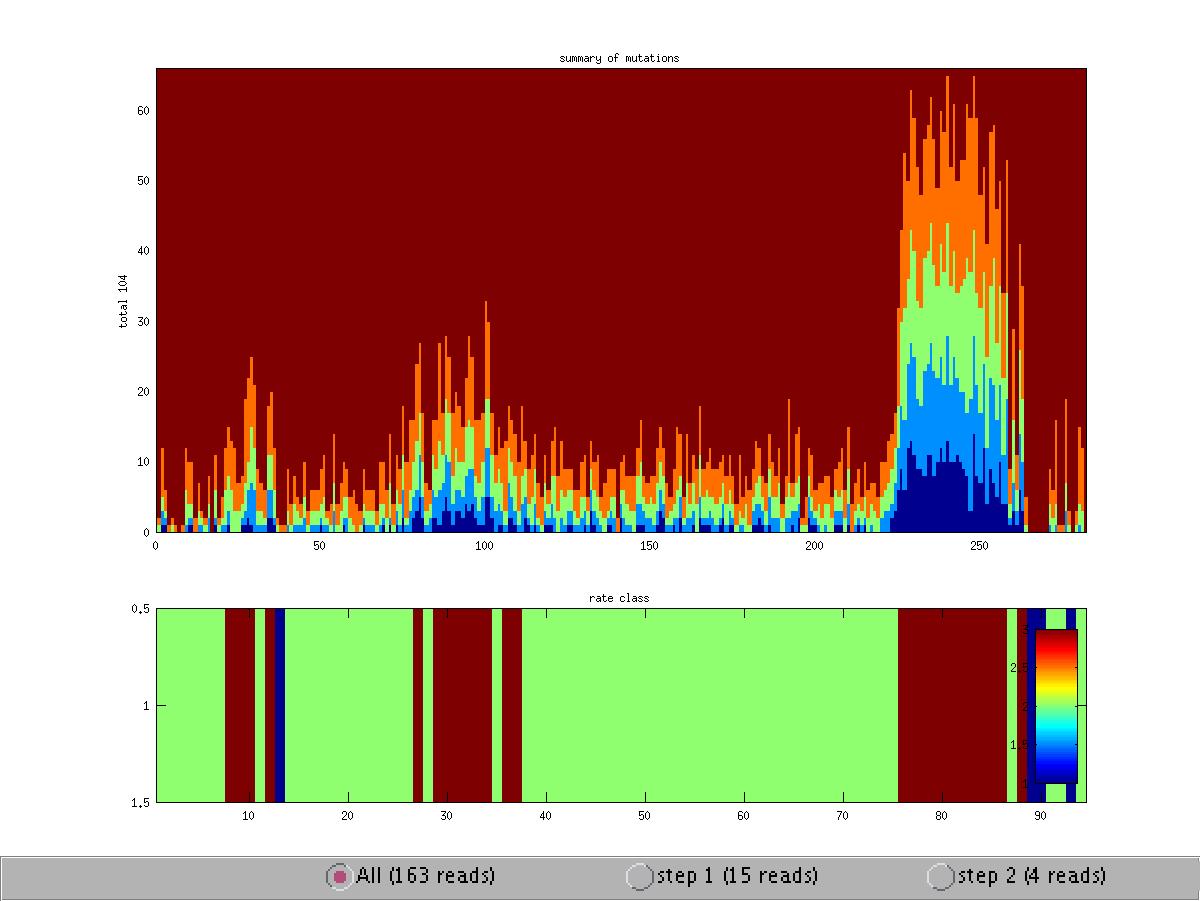Click the jet colorbar in rate class plot
This screenshot has width=1200, height=901.
[x=1055, y=705]
